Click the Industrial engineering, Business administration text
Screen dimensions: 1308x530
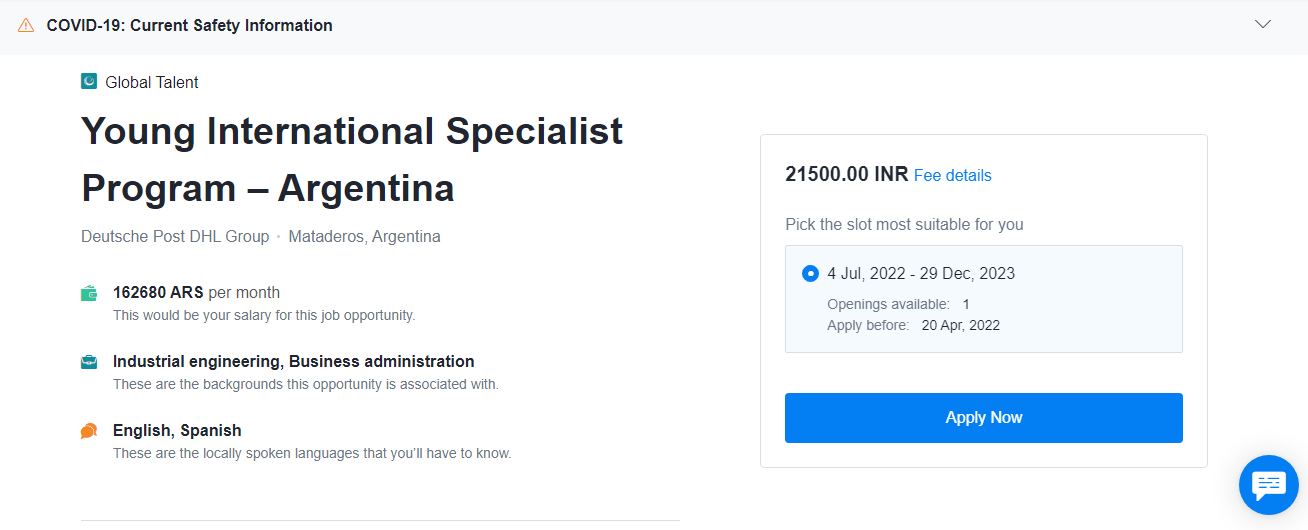(294, 361)
